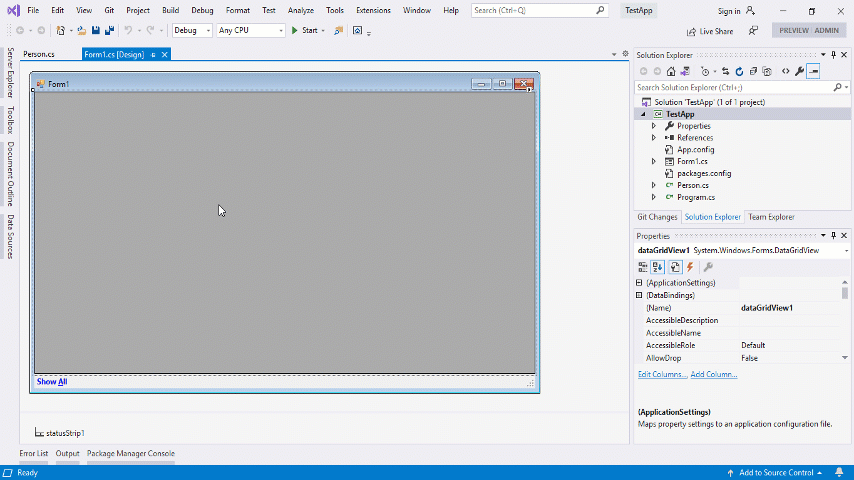
Task: Click the Send Feedback icon
Action: coord(753,31)
